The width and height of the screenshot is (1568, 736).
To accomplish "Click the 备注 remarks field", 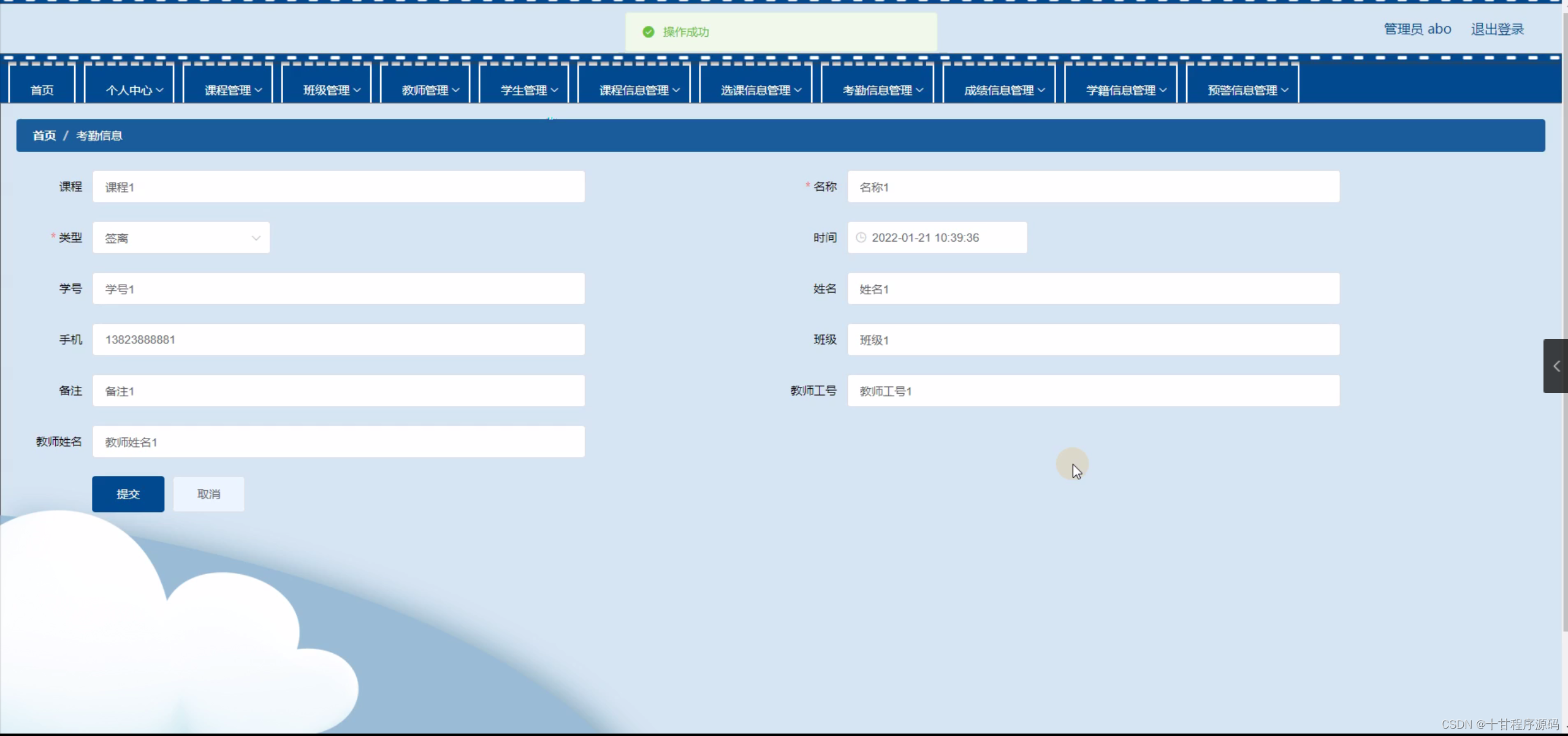I will [338, 391].
